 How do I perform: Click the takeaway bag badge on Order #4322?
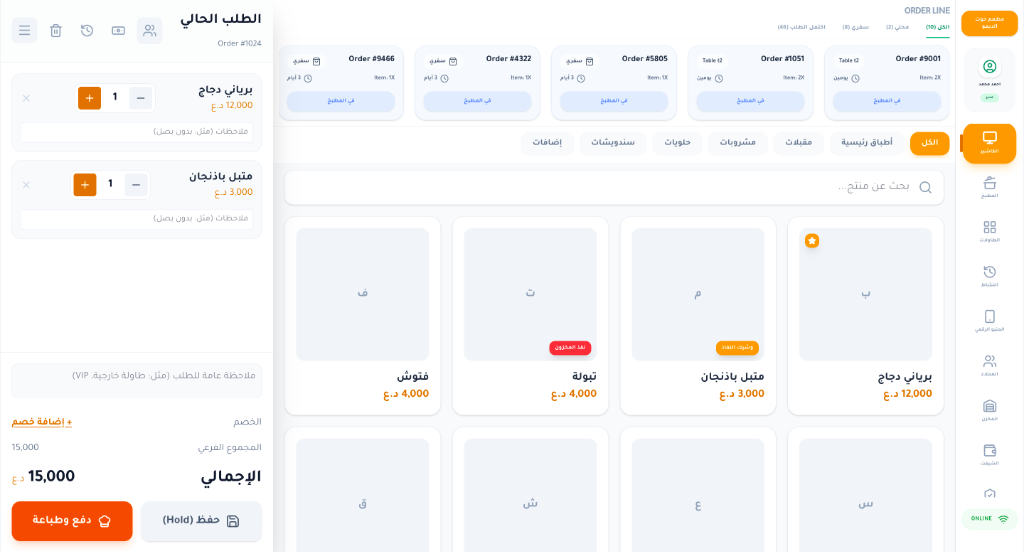coord(443,61)
